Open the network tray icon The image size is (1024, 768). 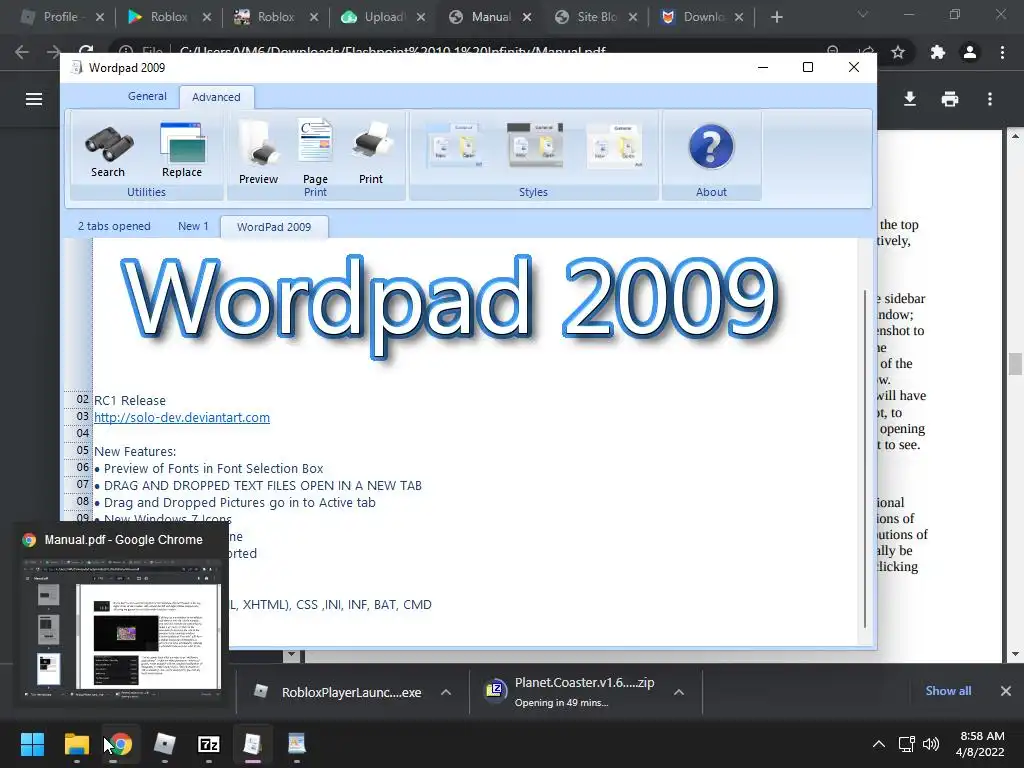pyautogui.click(x=906, y=744)
